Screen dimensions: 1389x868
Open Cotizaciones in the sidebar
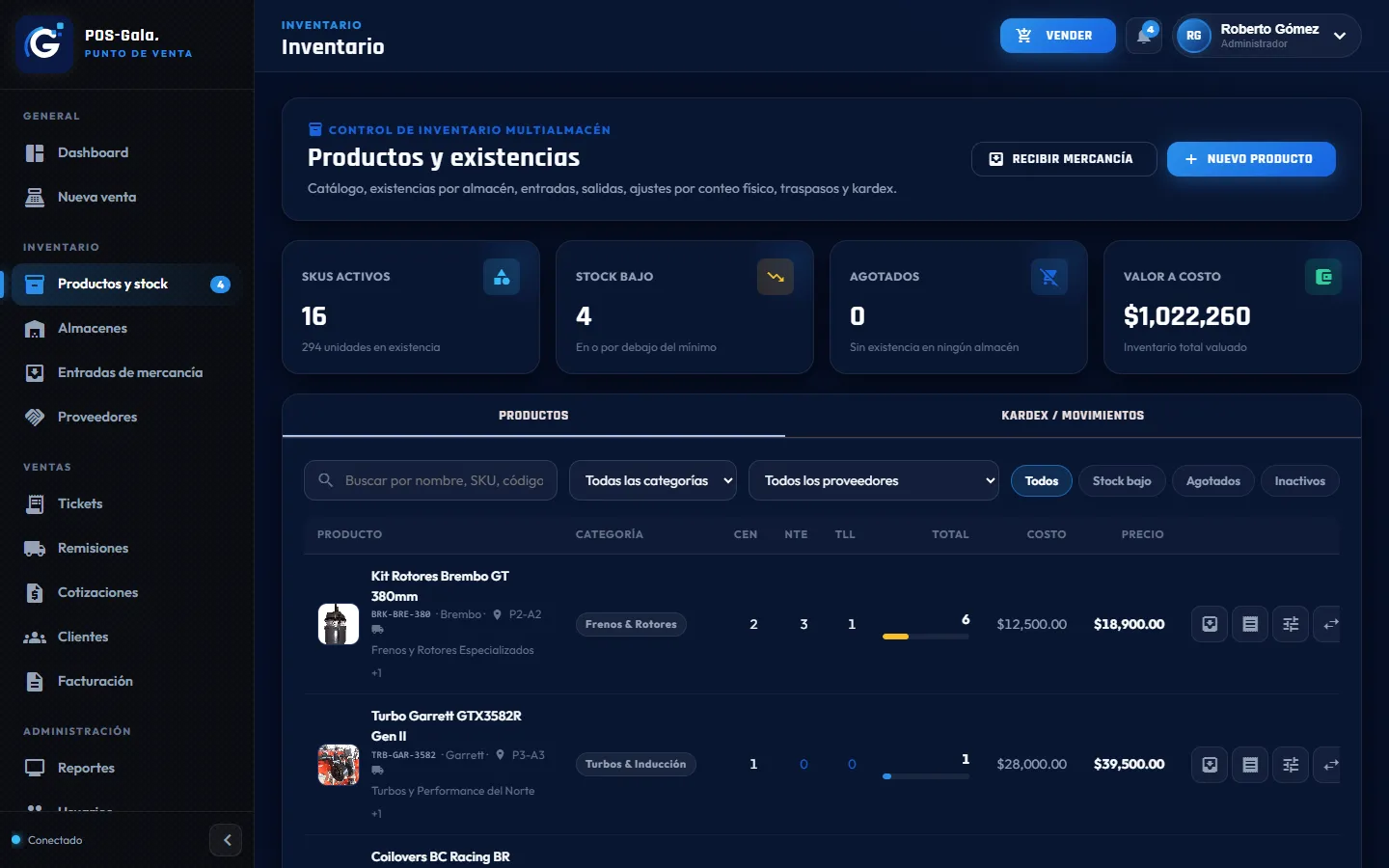tap(126, 592)
